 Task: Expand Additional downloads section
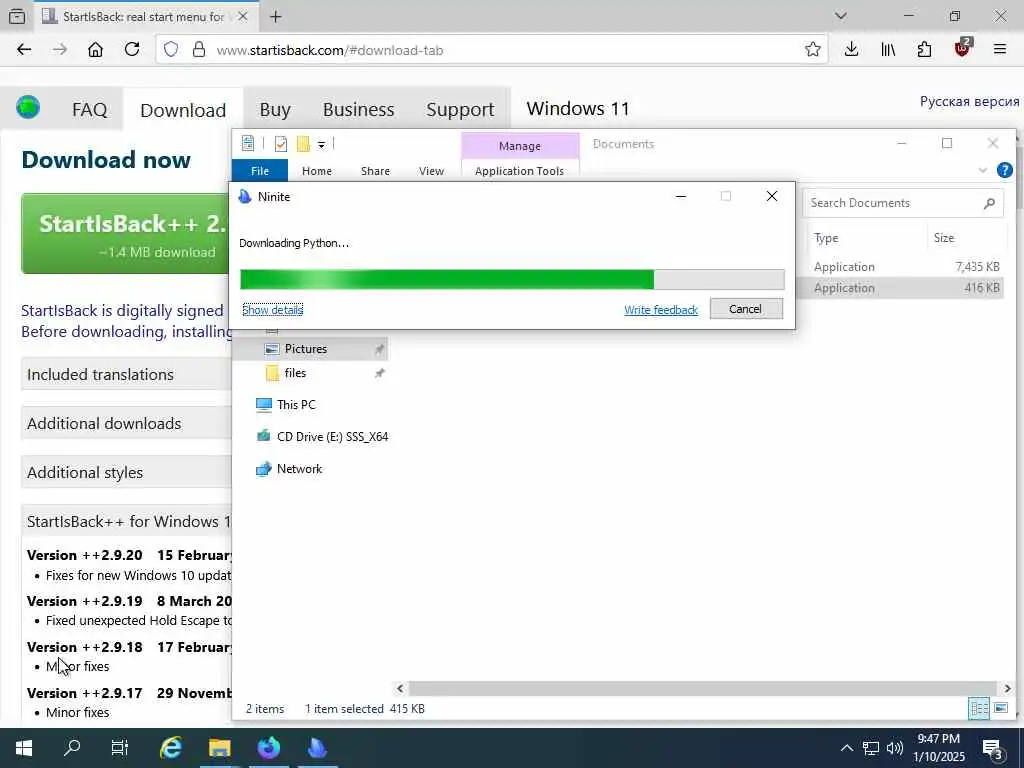point(126,423)
